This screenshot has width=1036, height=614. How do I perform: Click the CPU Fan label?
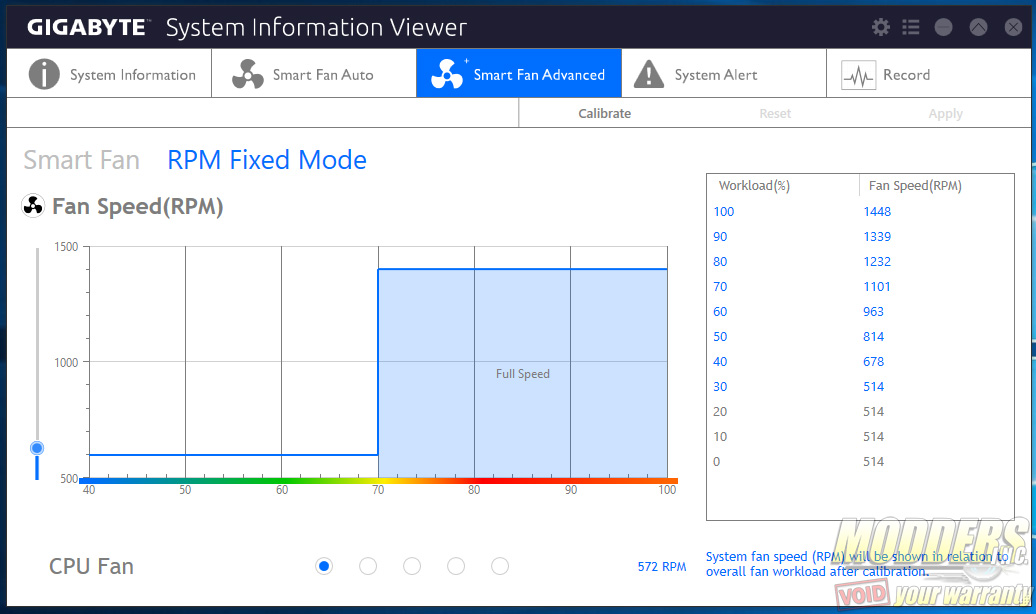(91, 566)
